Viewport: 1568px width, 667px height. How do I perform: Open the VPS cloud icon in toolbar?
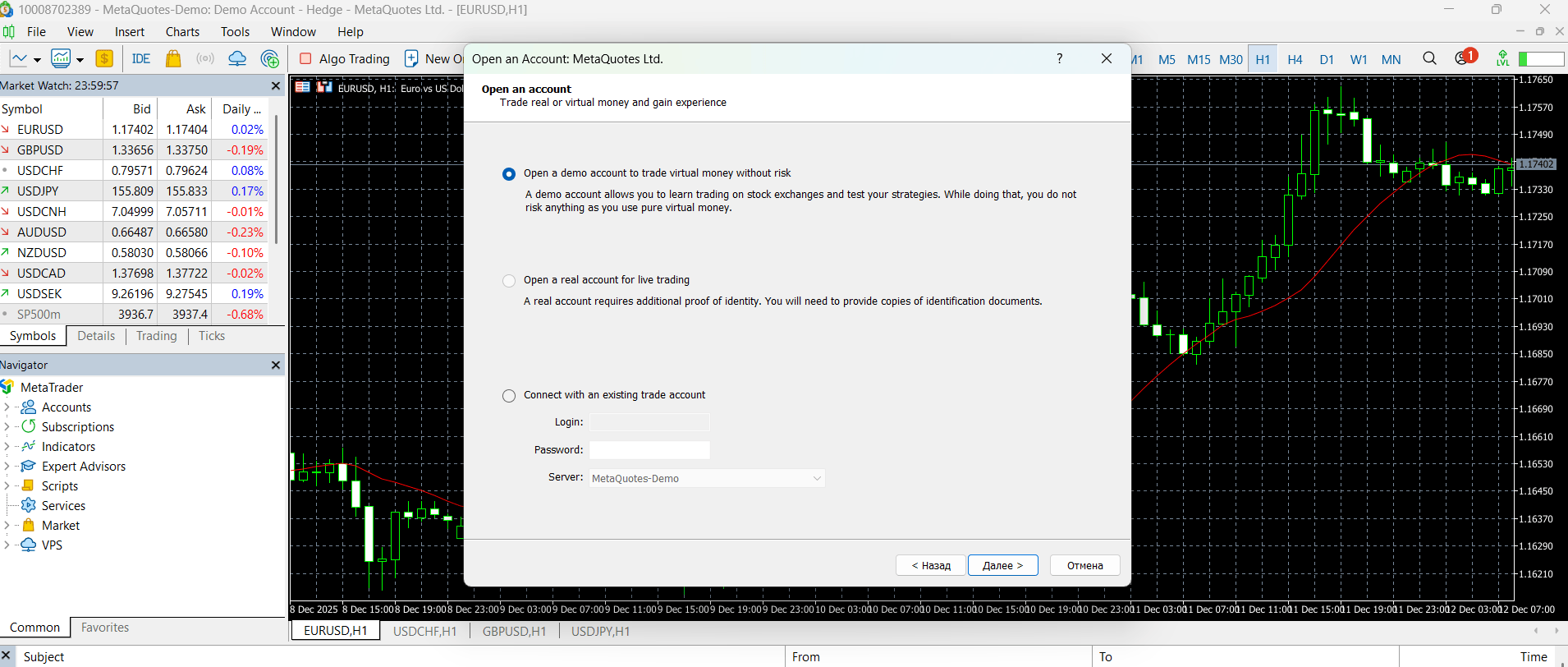click(237, 59)
